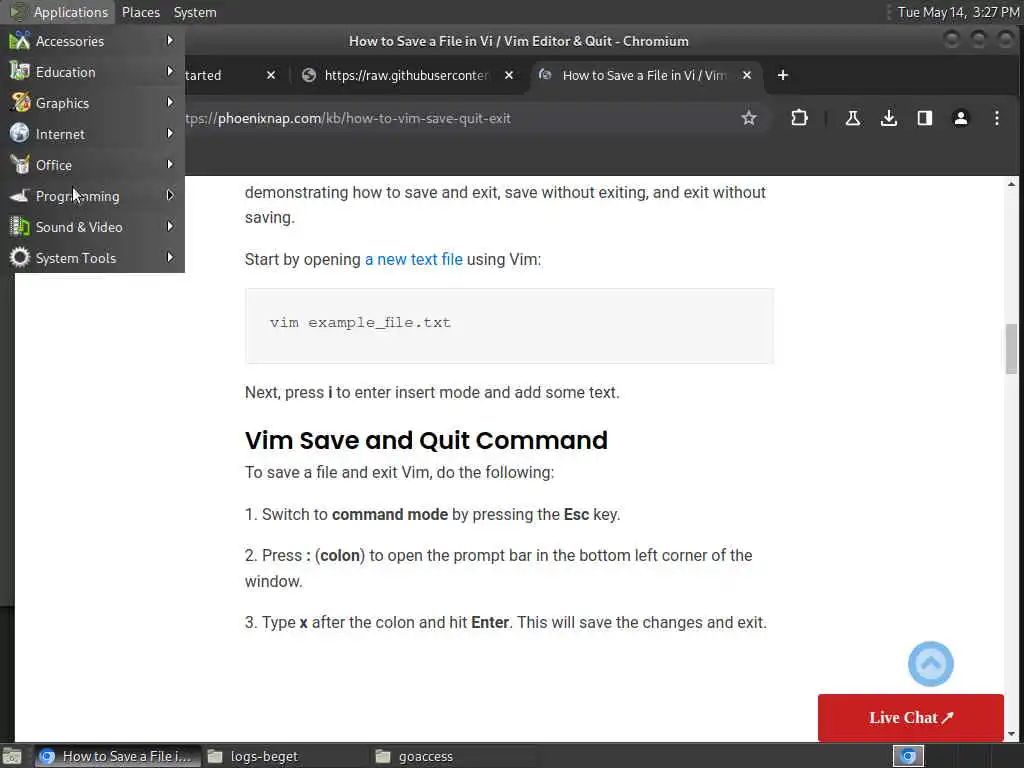Image resolution: width=1024 pixels, height=768 pixels.
Task: Click the clock showing Tue May 14
Action: coord(957,12)
